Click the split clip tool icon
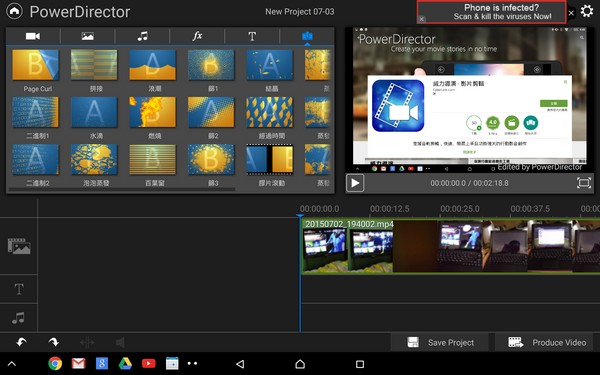This screenshot has height=375, width=600. 87,342
